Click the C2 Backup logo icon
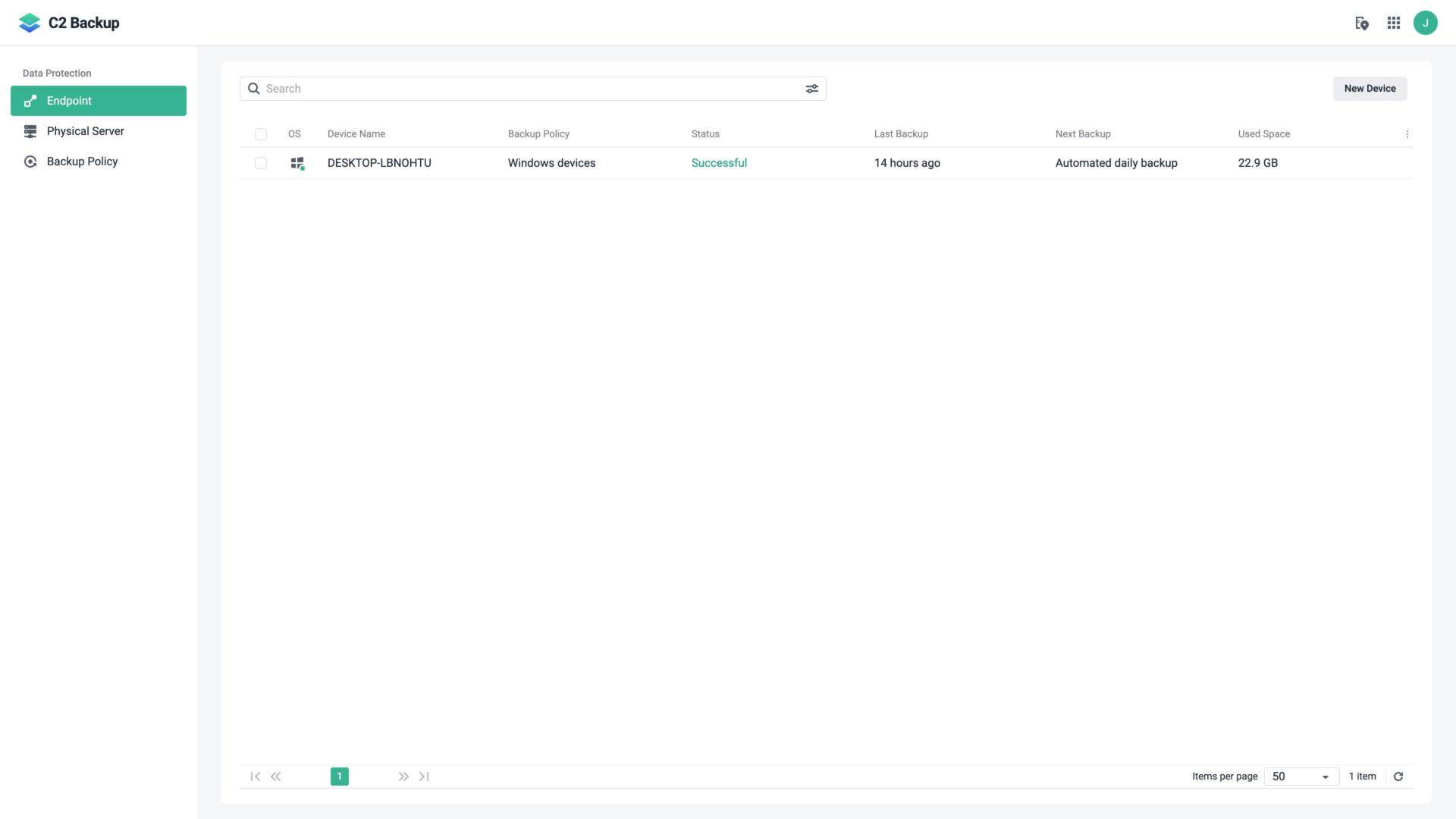Image resolution: width=1456 pixels, height=819 pixels. (x=29, y=22)
